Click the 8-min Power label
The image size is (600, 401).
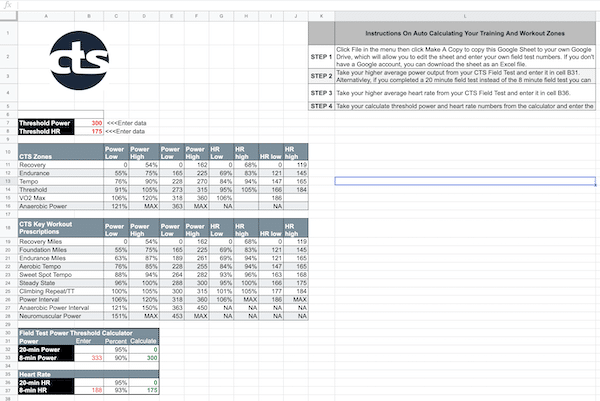(x=46, y=358)
